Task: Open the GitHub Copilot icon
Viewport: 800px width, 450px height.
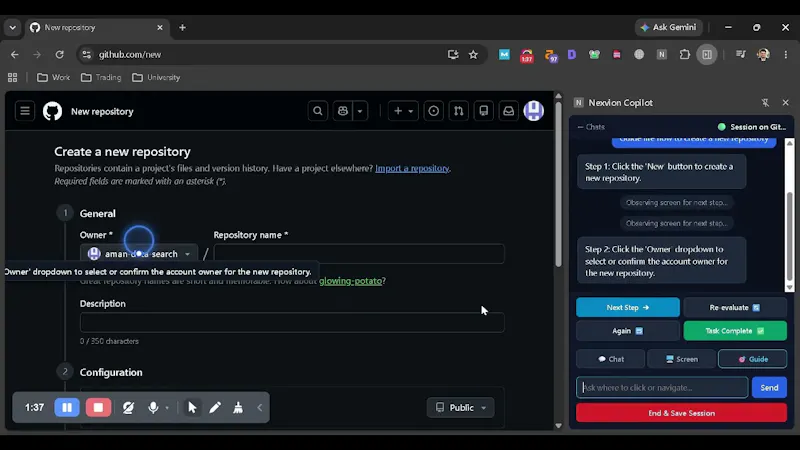Action: coord(343,111)
